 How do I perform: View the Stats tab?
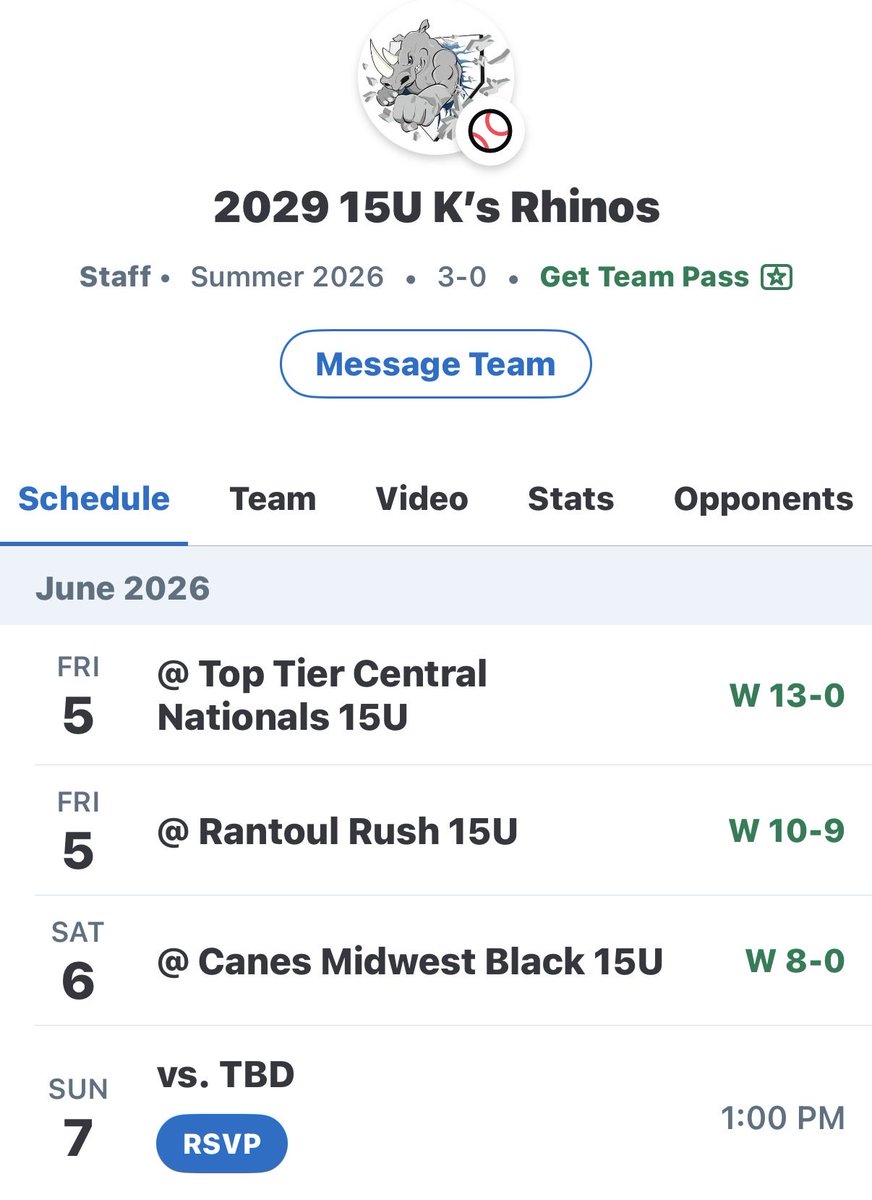coord(570,499)
